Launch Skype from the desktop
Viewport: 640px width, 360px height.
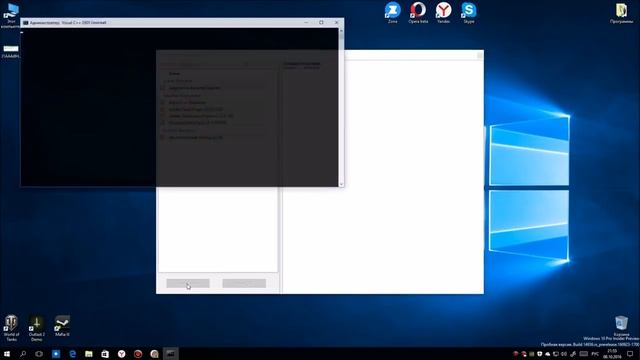pos(469,12)
